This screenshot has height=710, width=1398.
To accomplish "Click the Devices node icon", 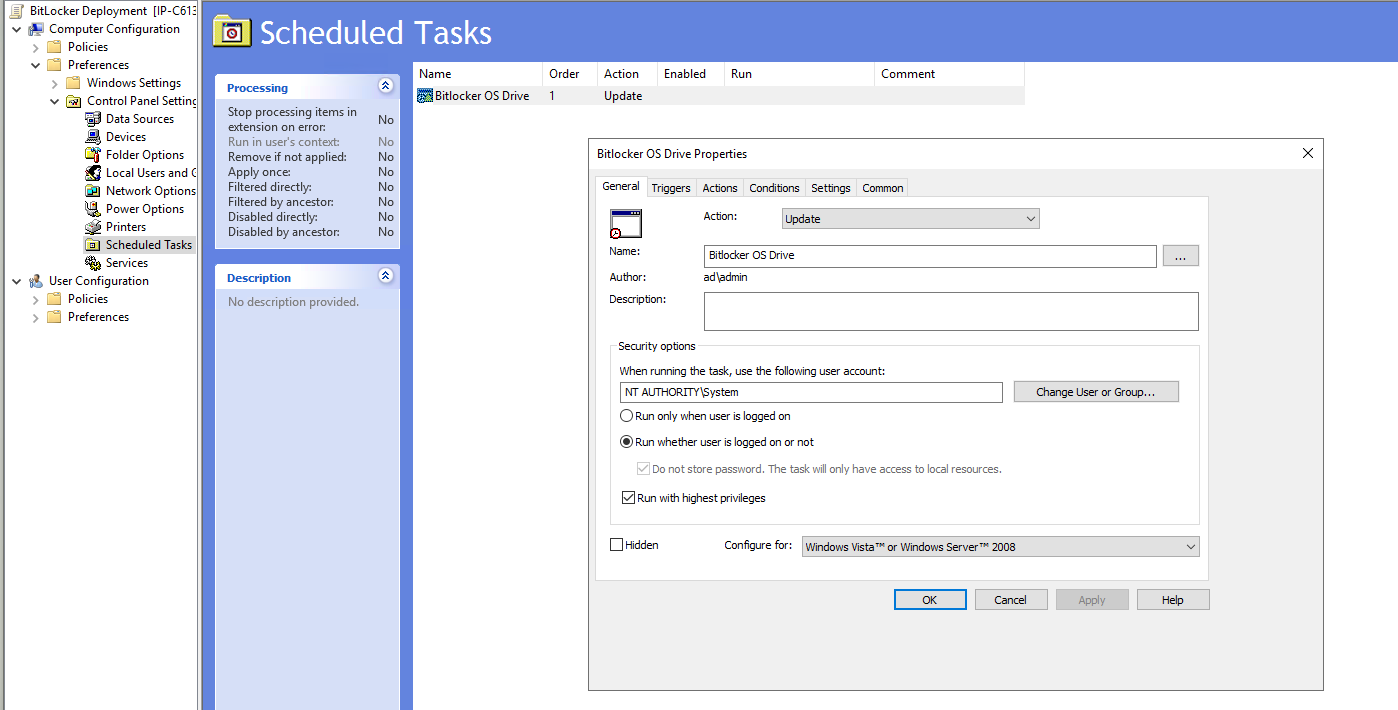I will [93, 137].
